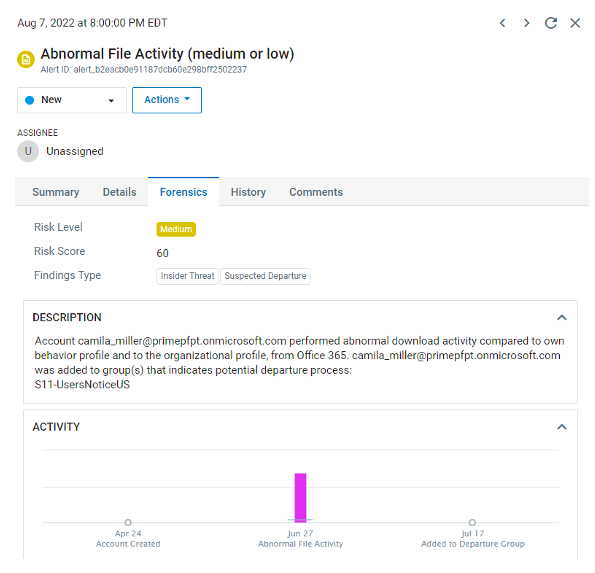Switch to the Summary tab
Screen dimensions: 595x573
pyautogui.click(x=56, y=192)
